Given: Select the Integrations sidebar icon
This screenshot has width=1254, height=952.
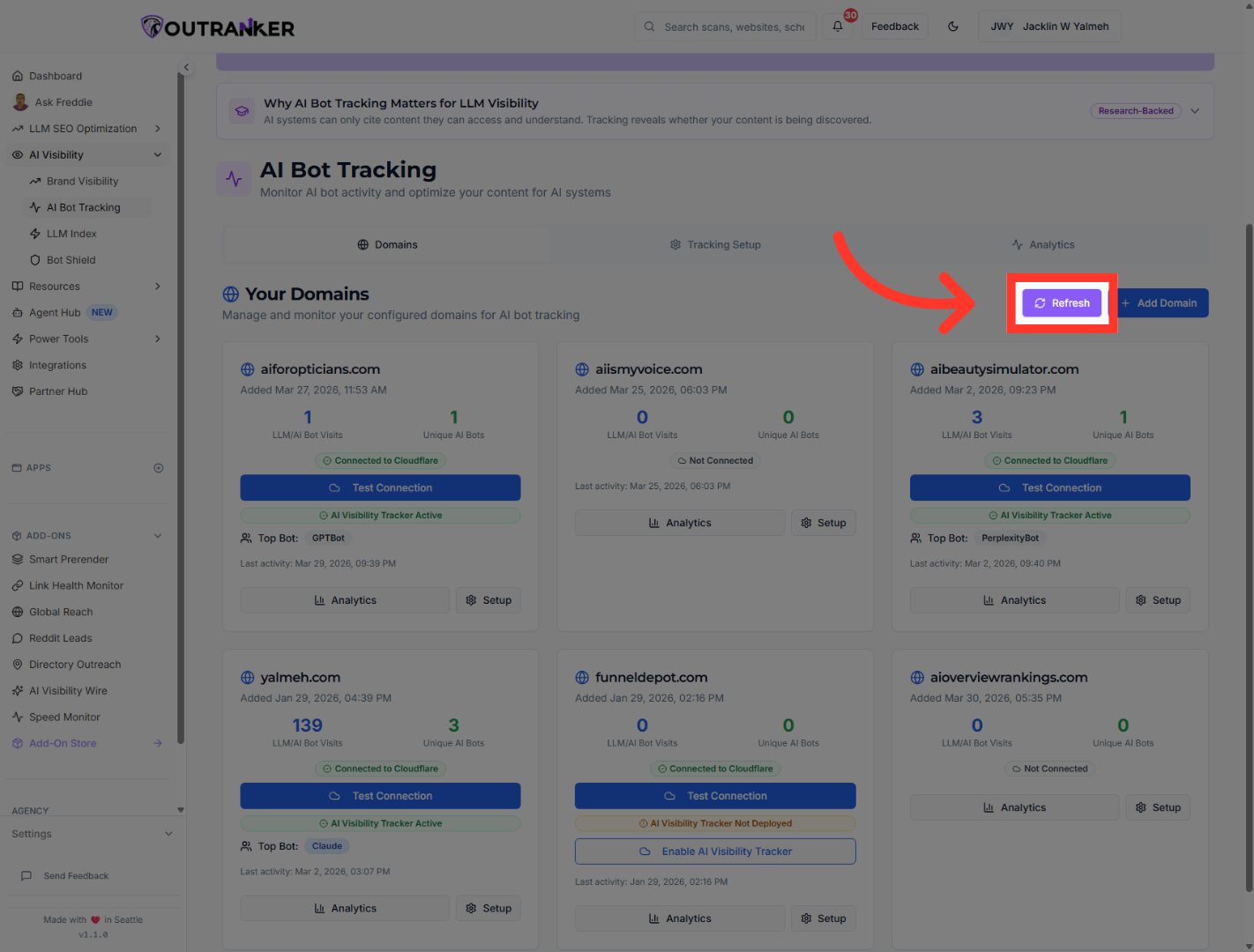Looking at the screenshot, I should point(19,364).
